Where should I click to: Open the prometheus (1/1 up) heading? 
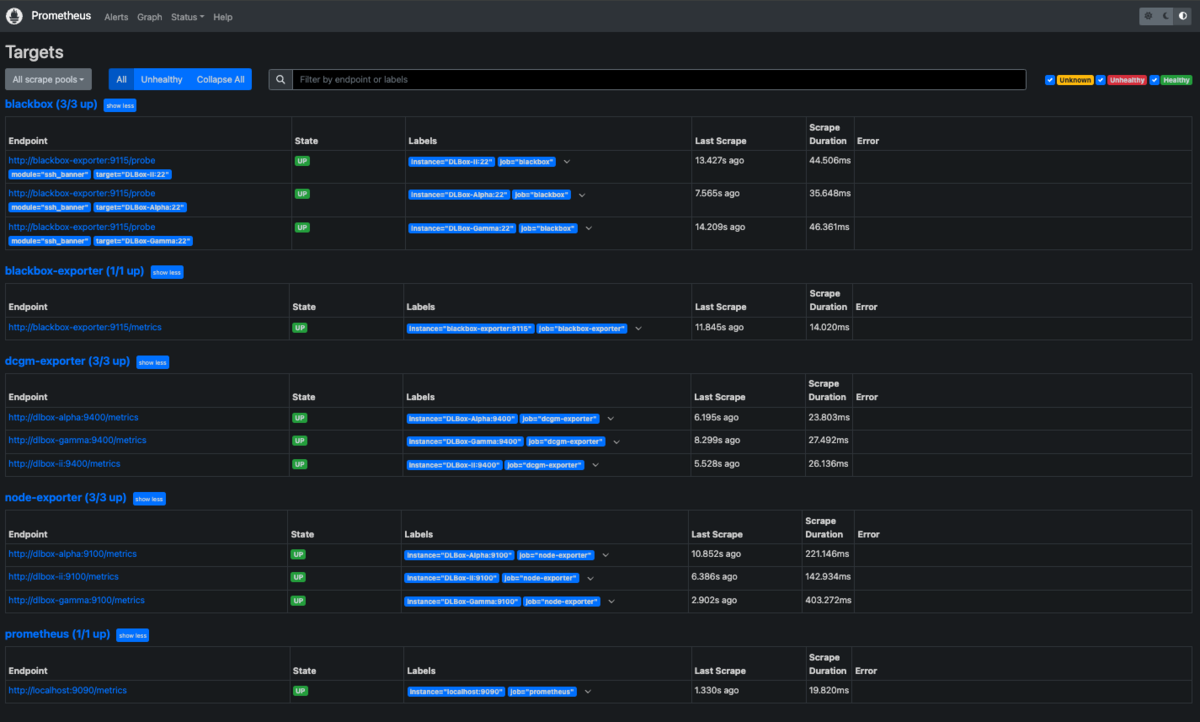(x=57, y=634)
